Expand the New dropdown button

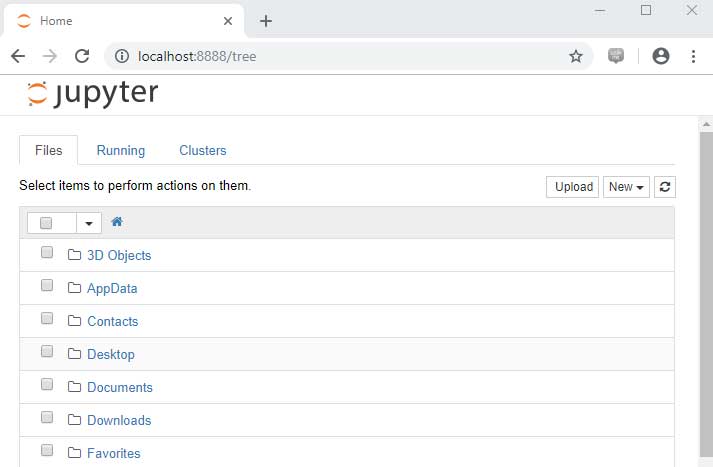click(626, 187)
